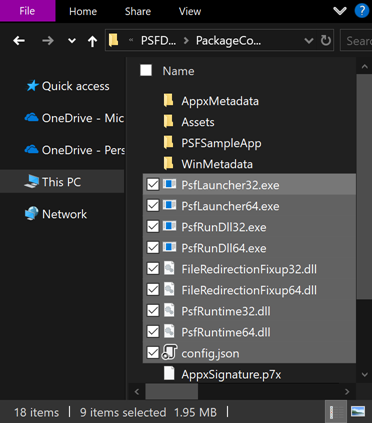Click the config.json script file icon
The width and height of the screenshot is (372, 423).
[169, 352]
